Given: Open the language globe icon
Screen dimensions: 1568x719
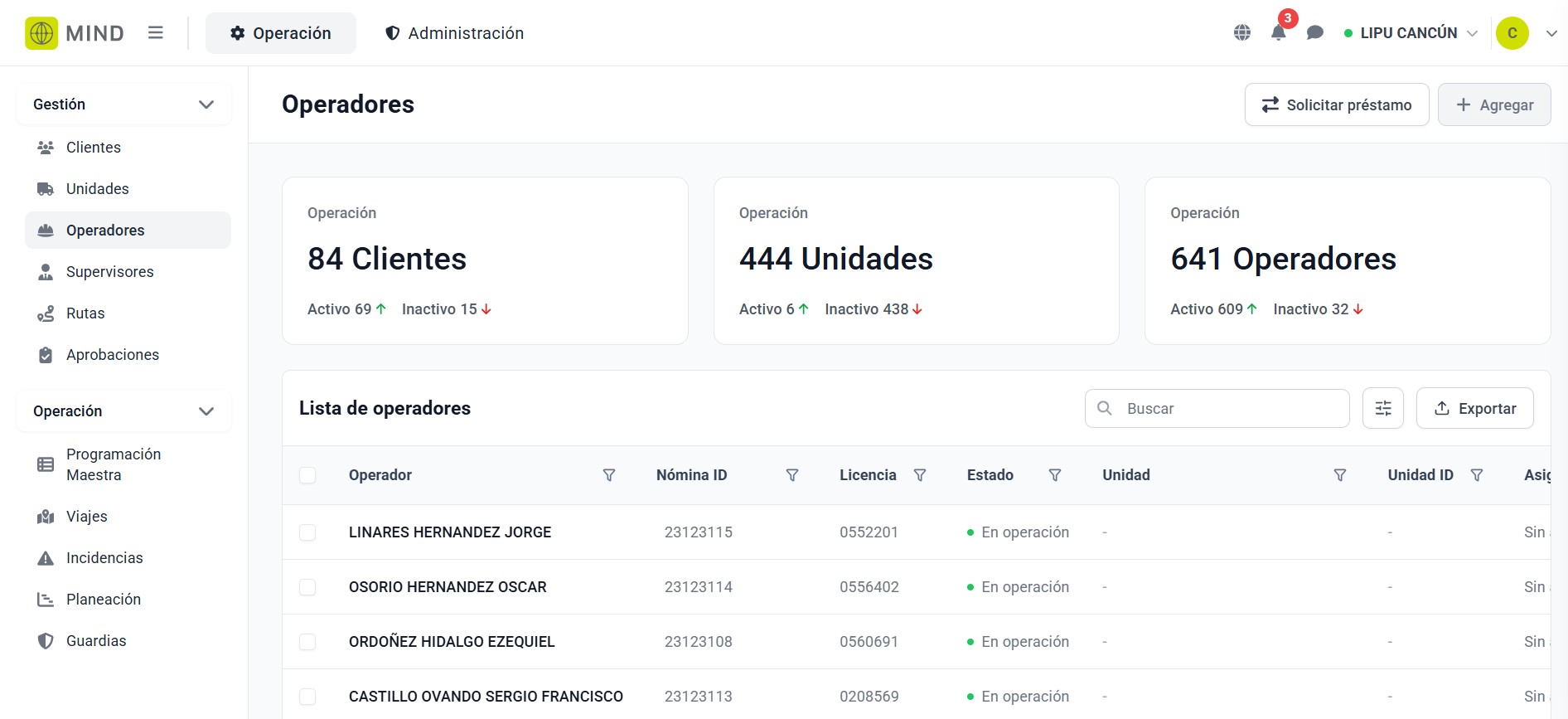Looking at the screenshot, I should 1242,33.
